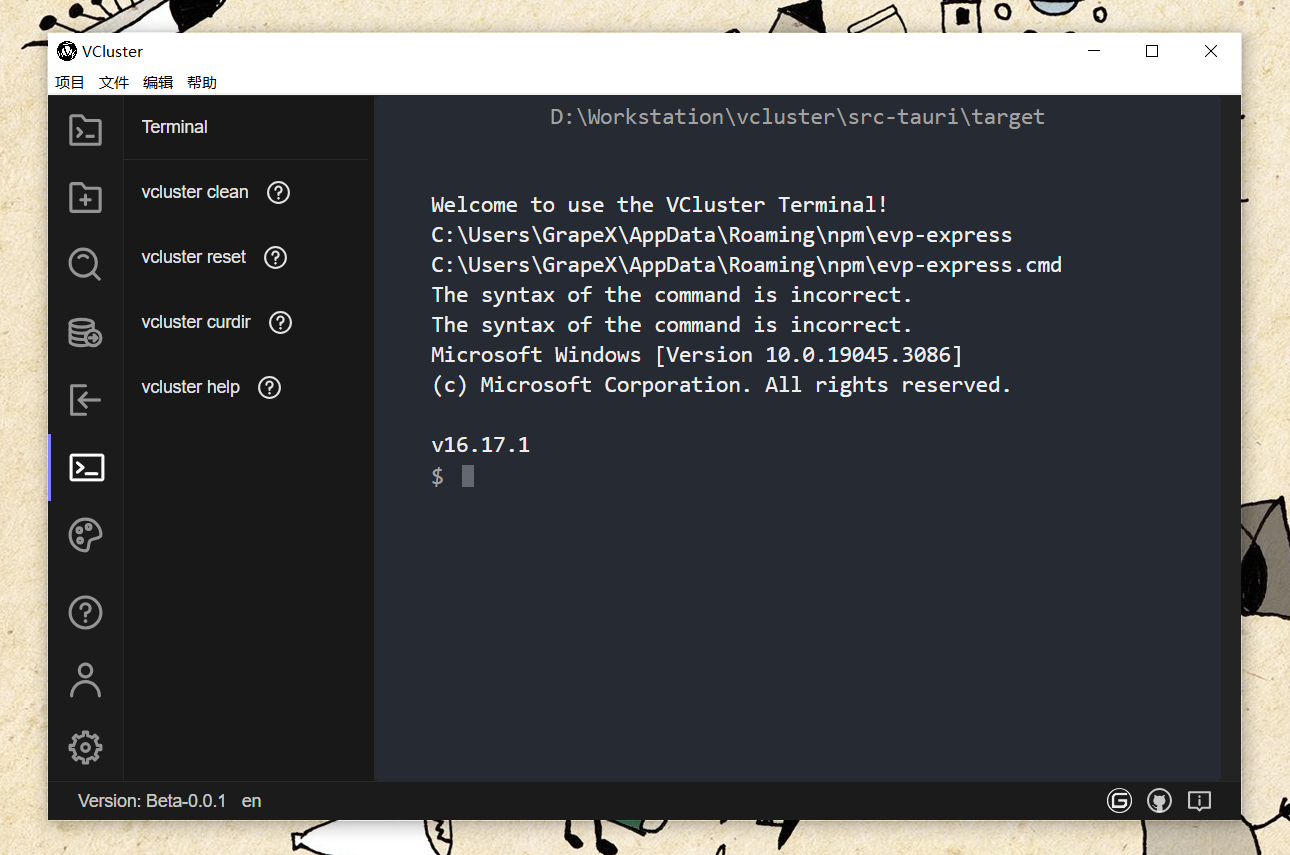
Task: Open the 帮助 menu
Action: 202,83
